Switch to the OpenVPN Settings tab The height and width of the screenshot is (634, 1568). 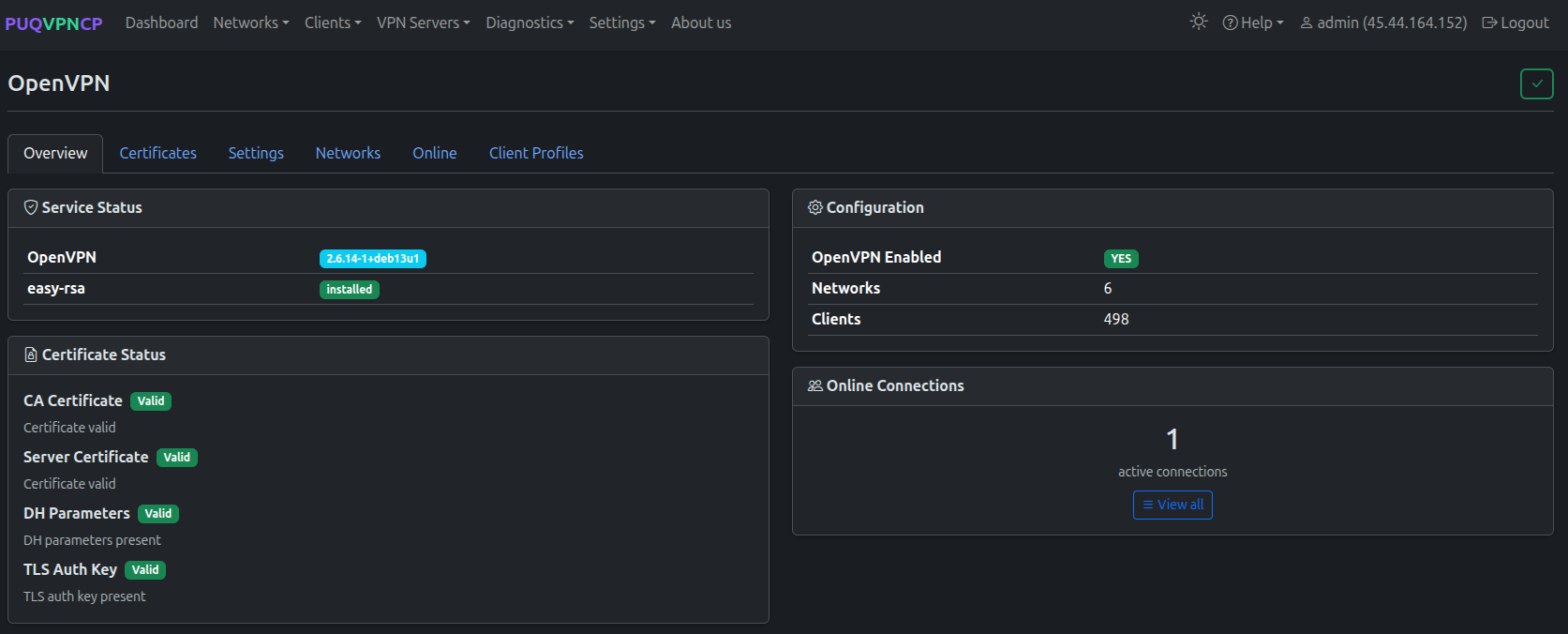click(256, 153)
